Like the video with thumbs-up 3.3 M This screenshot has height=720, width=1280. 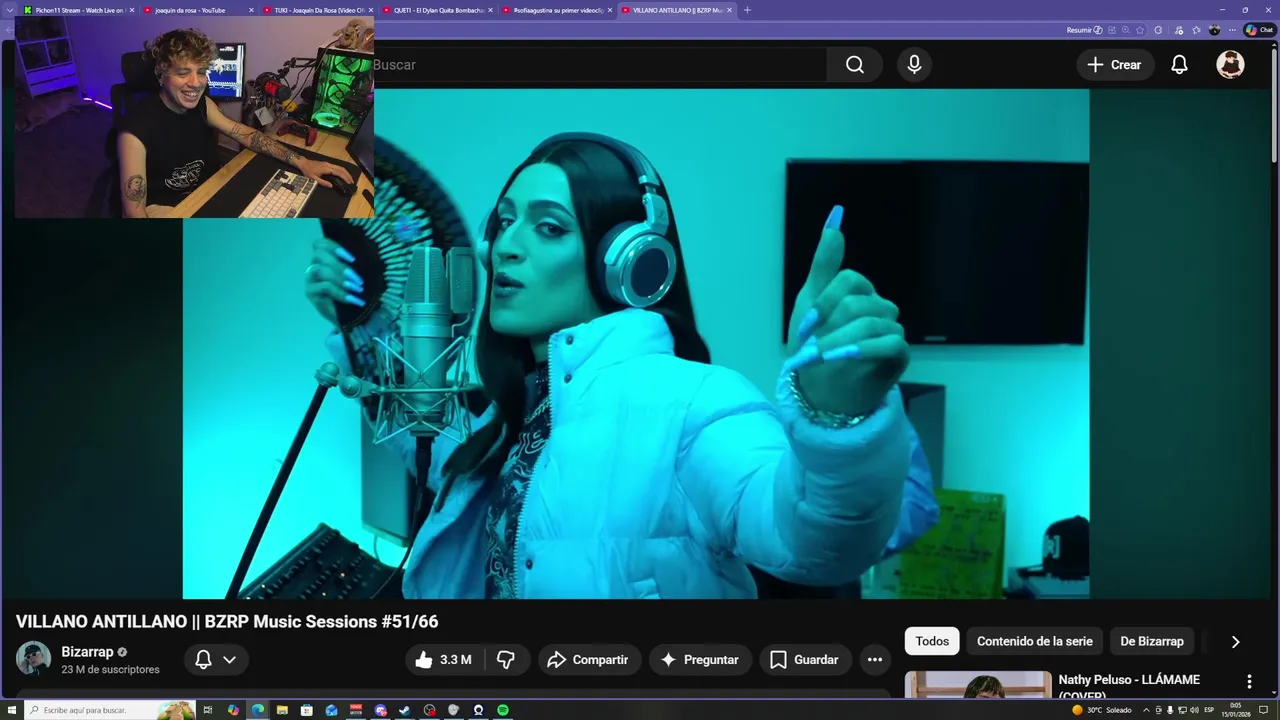[444, 660]
